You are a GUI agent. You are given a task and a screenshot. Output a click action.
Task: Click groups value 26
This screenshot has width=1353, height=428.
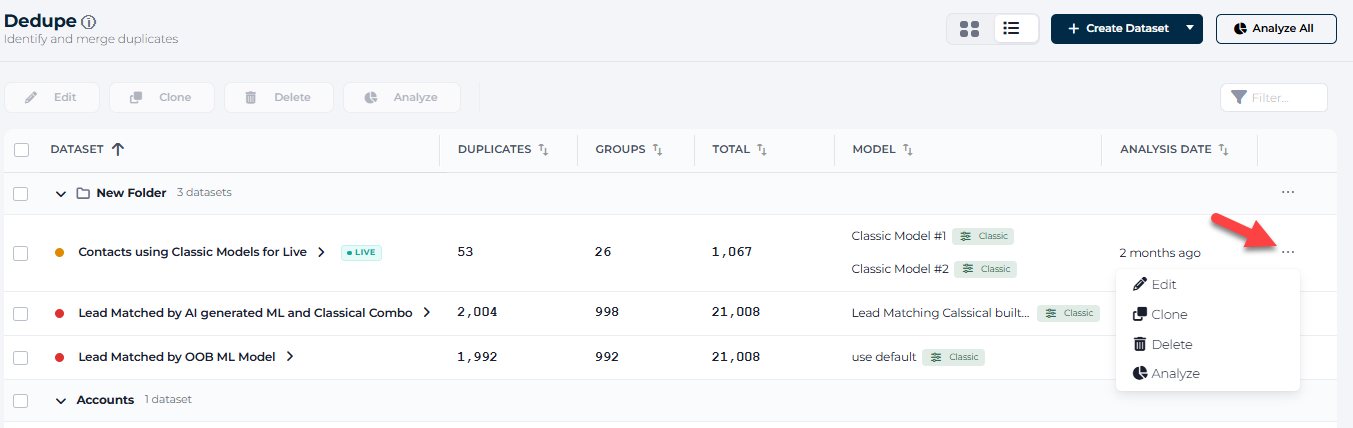(x=603, y=252)
